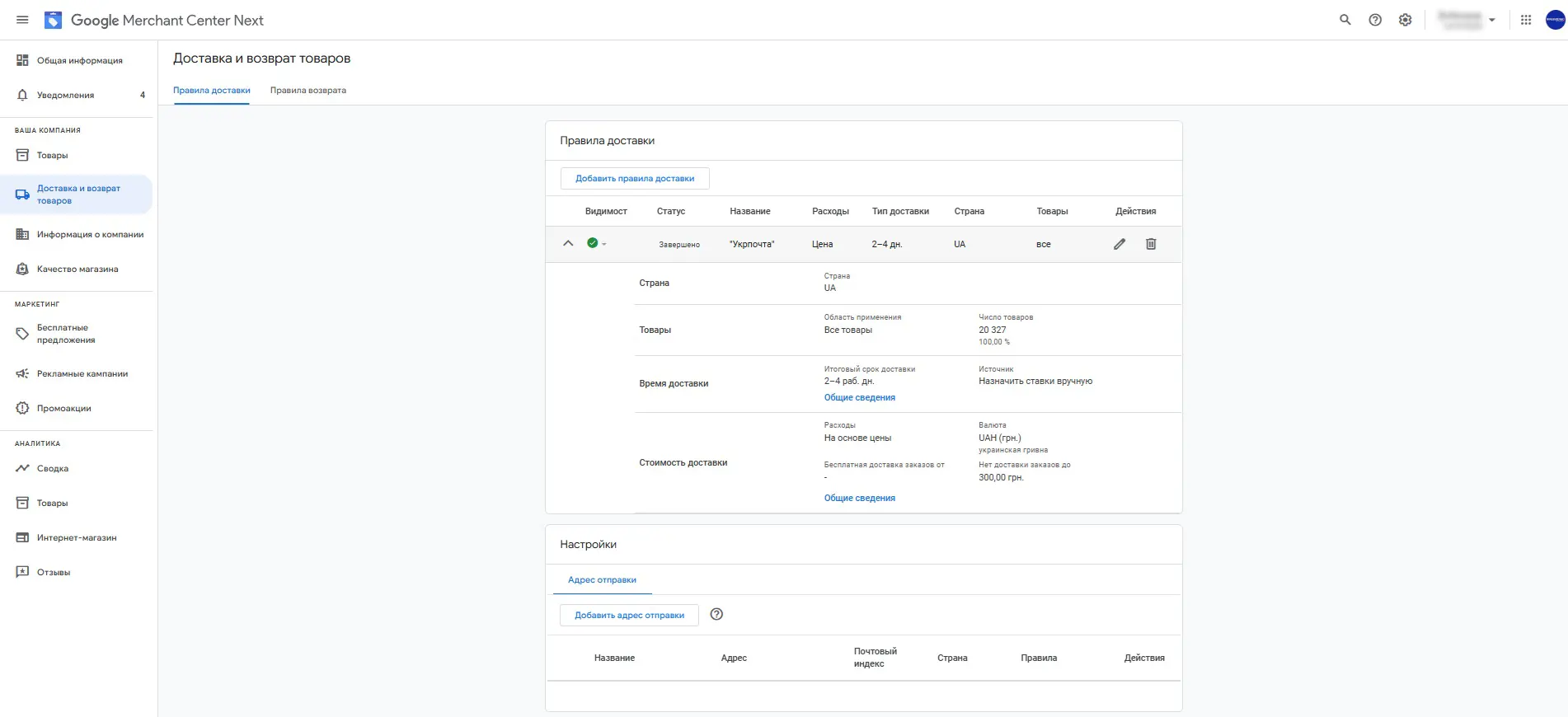Go to Качество магазина in sidebar
Image resolution: width=1568 pixels, height=717 pixels.
[x=77, y=269]
